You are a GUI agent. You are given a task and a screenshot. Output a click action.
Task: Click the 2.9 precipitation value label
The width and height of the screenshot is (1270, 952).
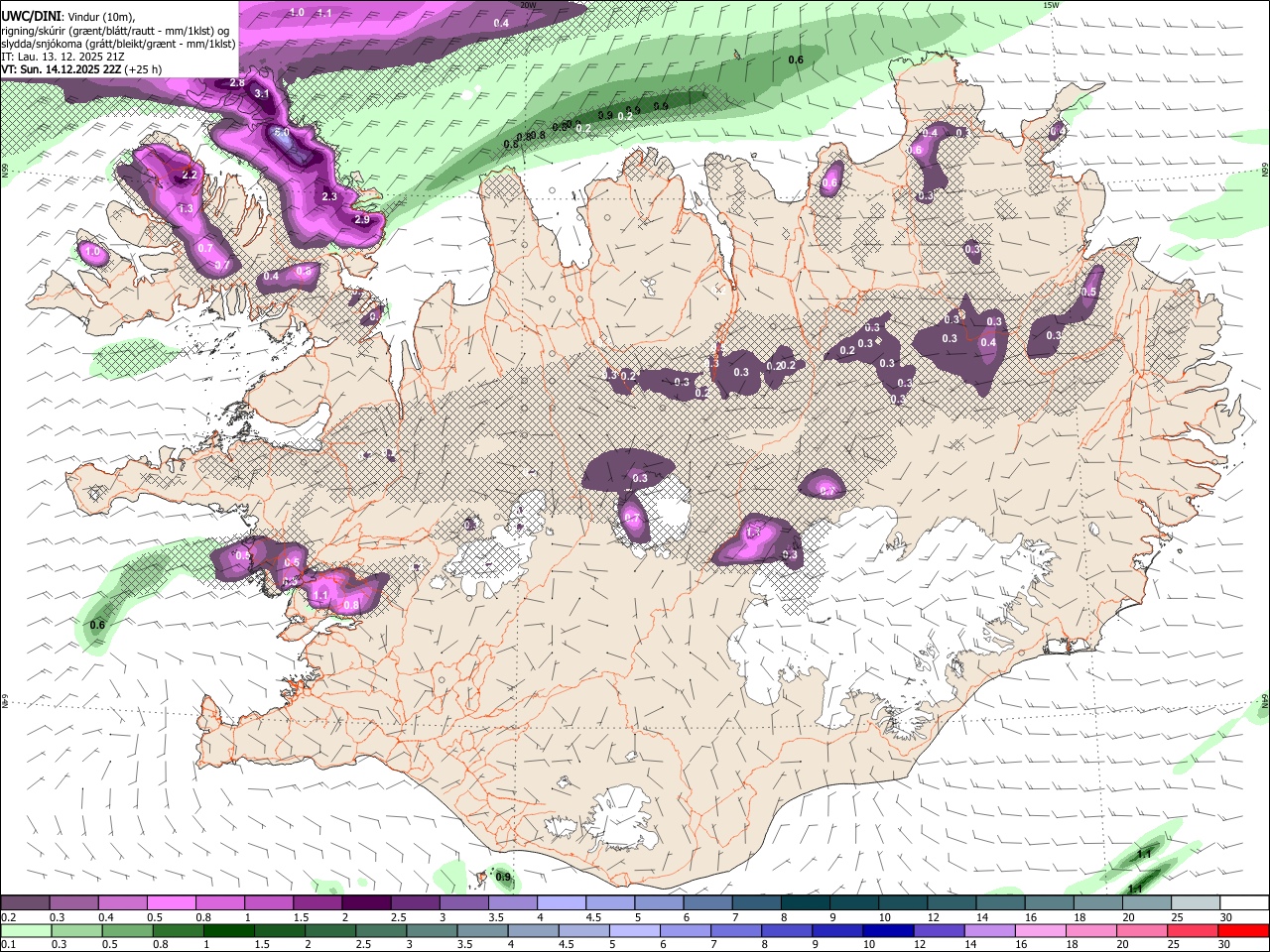pyautogui.click(x=362, y=219)
